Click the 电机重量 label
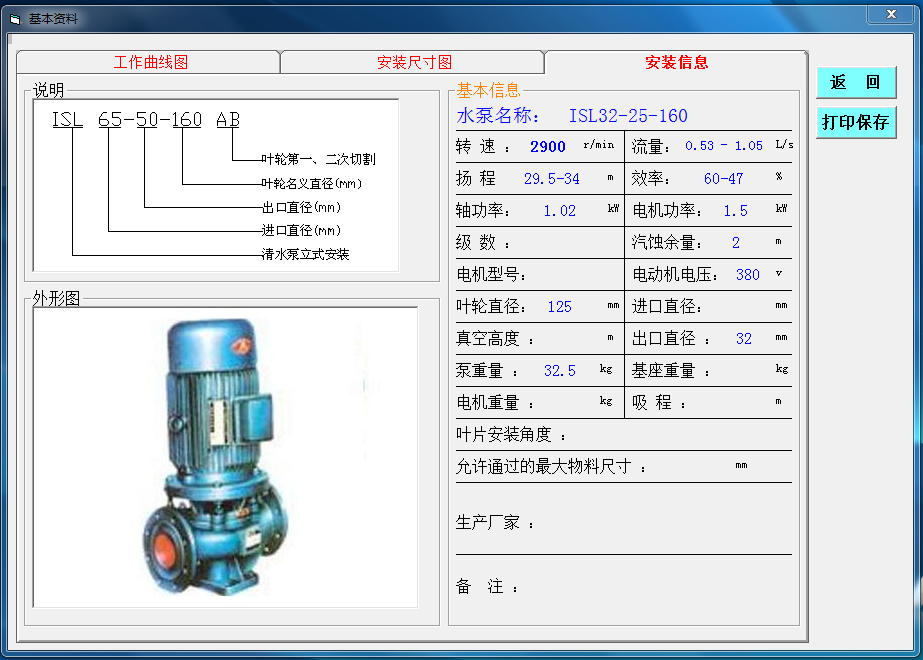The height and width of the screenshot is (660, 923). (x=494, y=403)
